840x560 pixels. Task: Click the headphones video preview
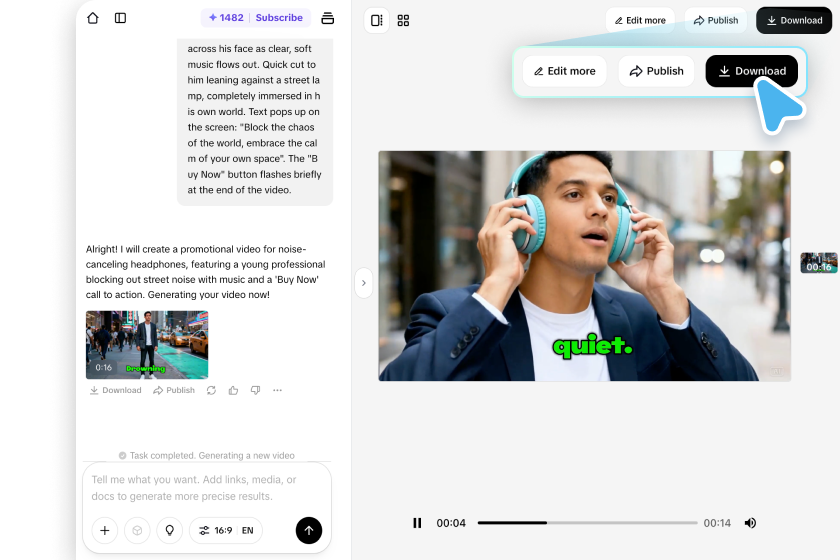[584, 266]
